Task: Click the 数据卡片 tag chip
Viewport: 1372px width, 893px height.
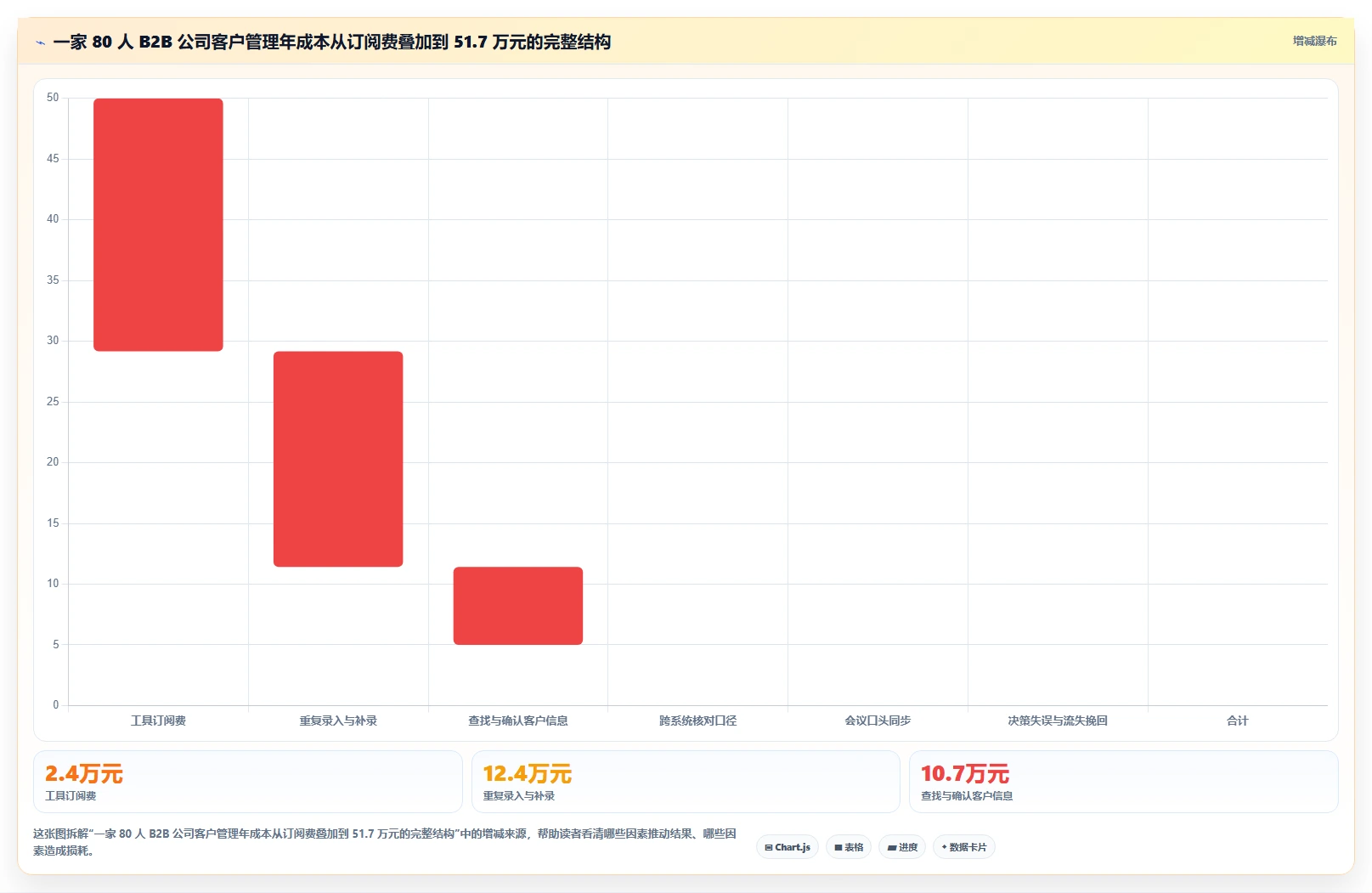Action: (964, 847)
